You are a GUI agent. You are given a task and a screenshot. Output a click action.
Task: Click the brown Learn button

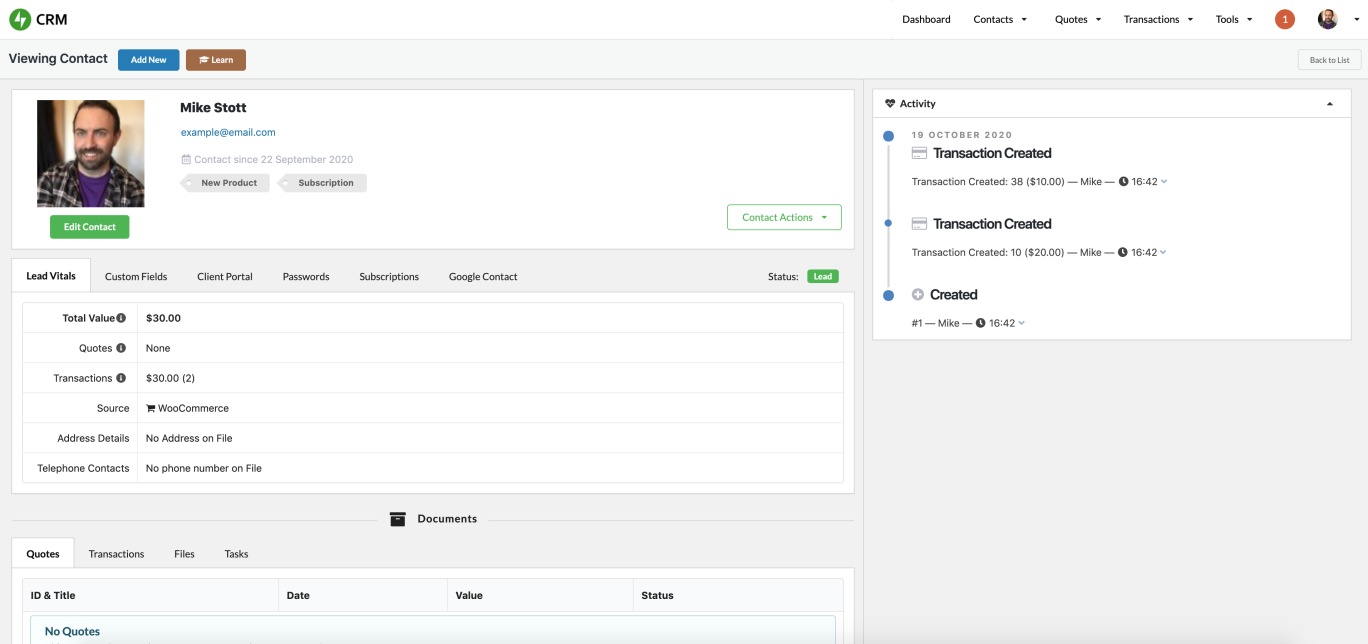pyautogui.click(x=216, y=60)
